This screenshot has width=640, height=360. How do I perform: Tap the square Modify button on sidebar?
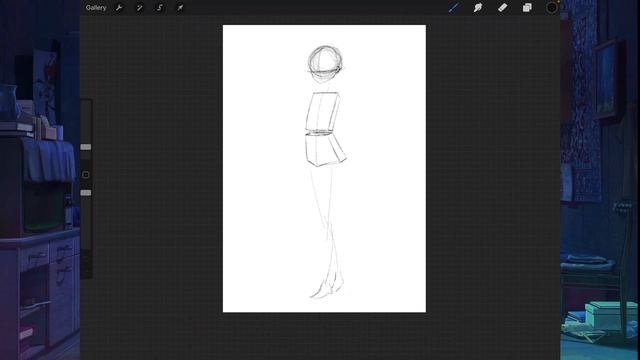pos(86,175)
